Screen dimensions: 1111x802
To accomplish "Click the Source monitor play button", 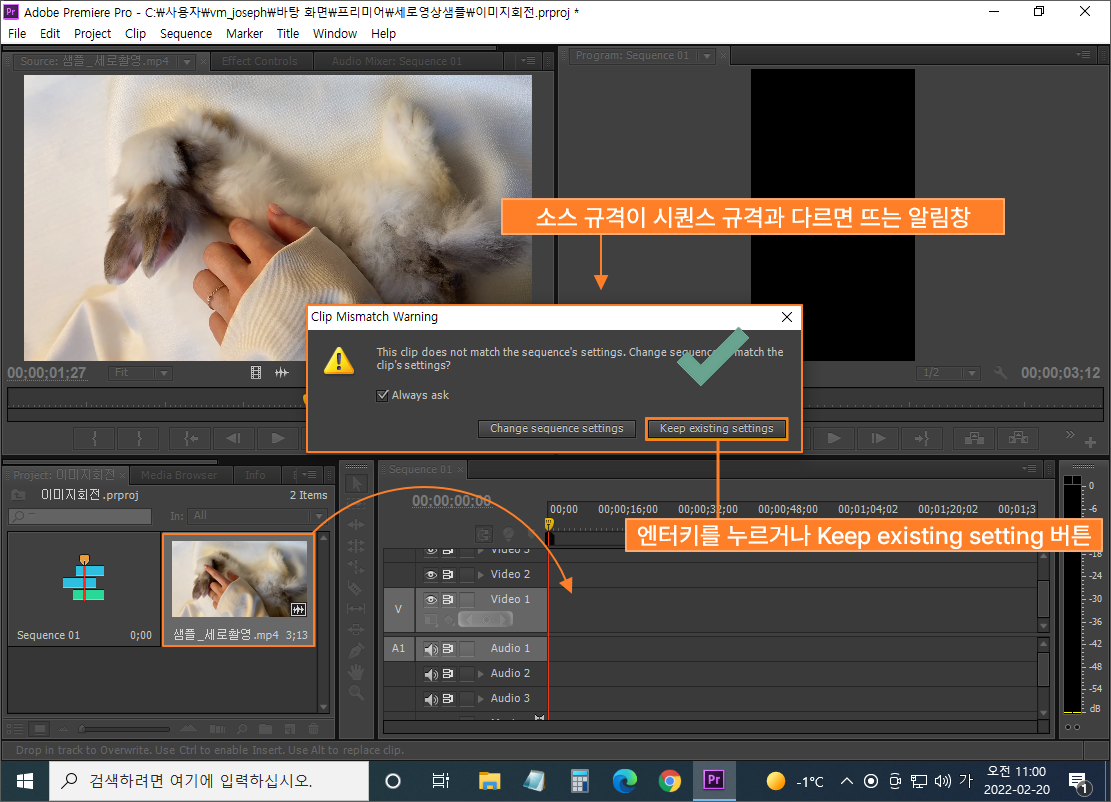I will click(x=278, y=439).
